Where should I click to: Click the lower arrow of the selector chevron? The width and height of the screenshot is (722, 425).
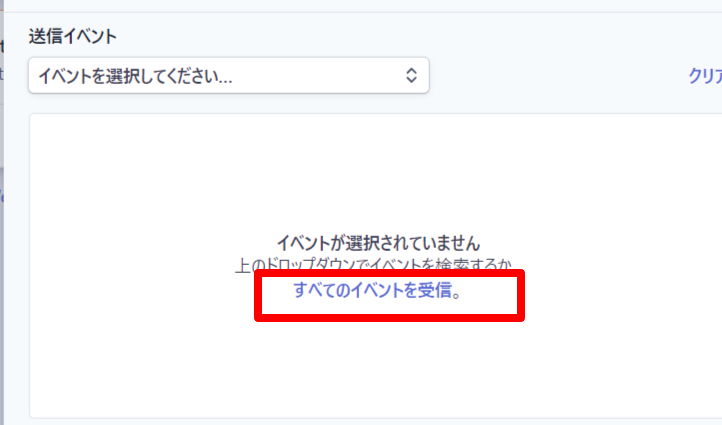pyautogui.click(x=411, y=81)
